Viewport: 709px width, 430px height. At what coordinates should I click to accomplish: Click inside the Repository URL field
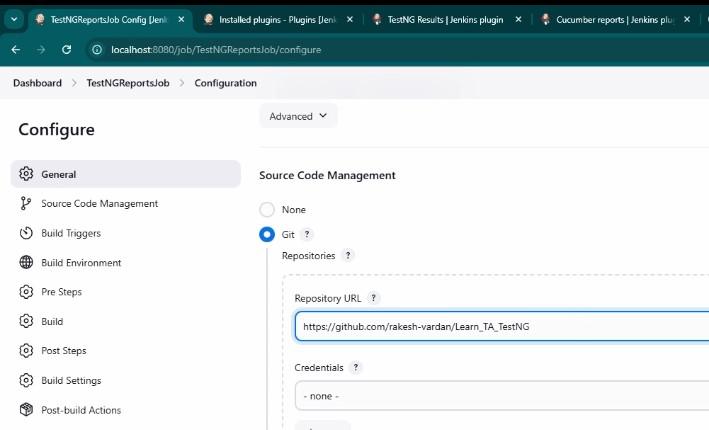coord(502,326)
